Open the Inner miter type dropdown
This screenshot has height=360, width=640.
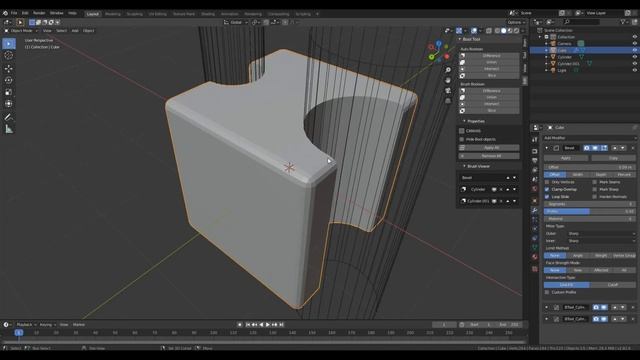click(x=602, y=241)
